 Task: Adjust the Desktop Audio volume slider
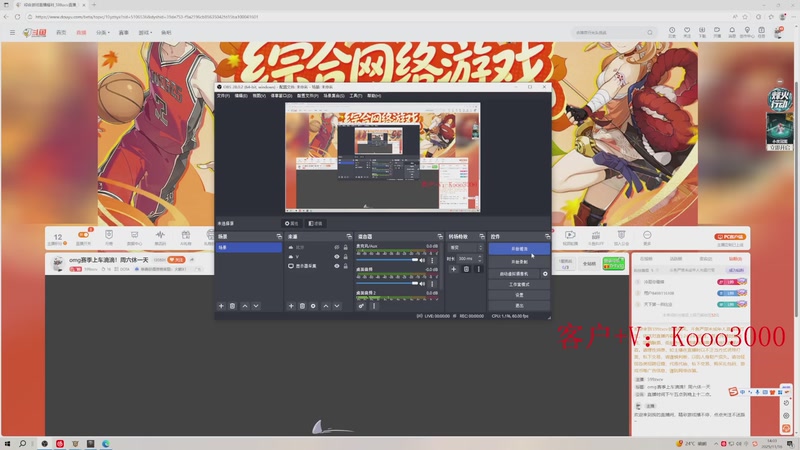pyautogui.click(x=387, y=284)
